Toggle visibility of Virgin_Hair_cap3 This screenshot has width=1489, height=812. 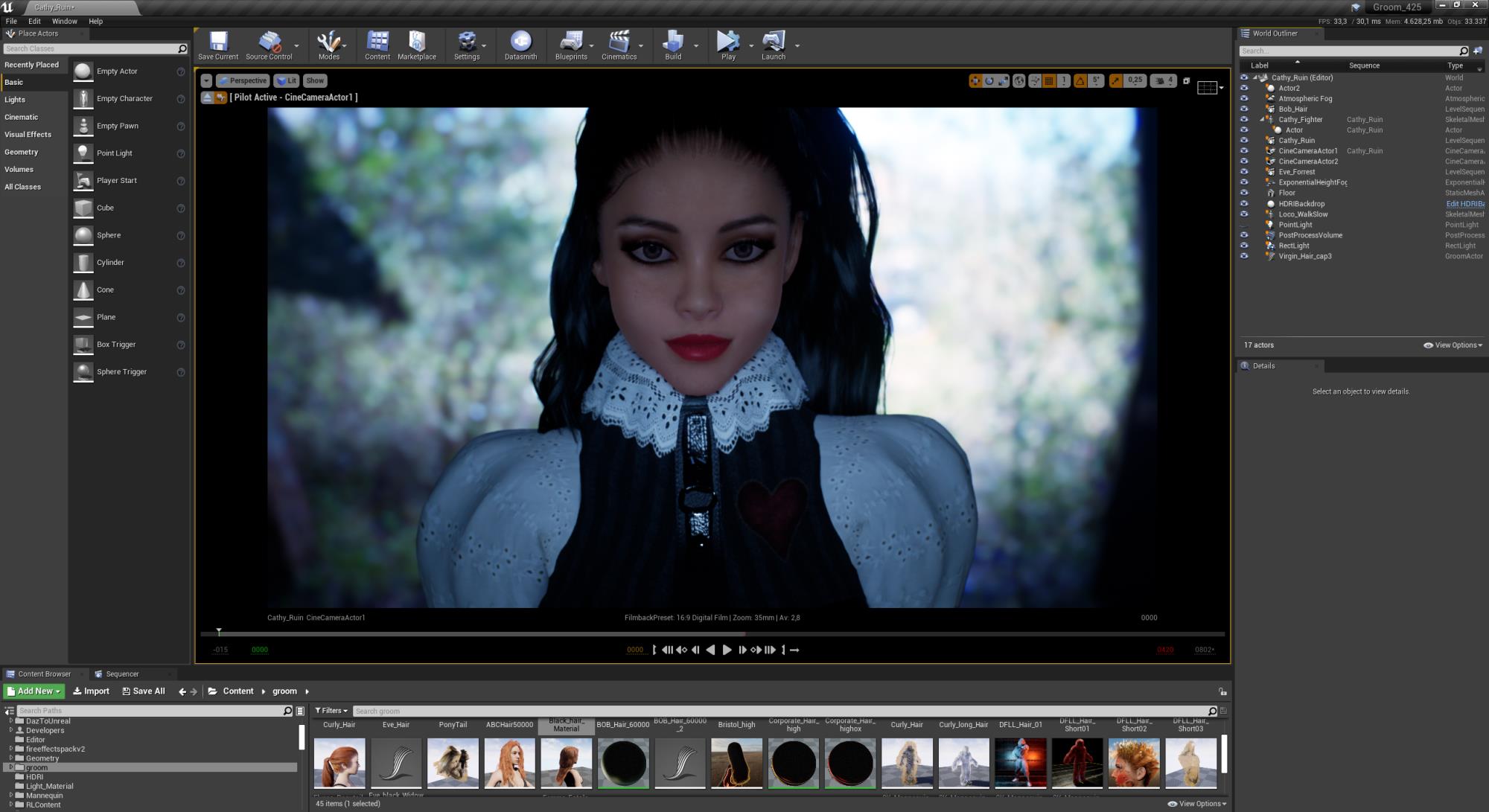click(x=1243, y=256)
